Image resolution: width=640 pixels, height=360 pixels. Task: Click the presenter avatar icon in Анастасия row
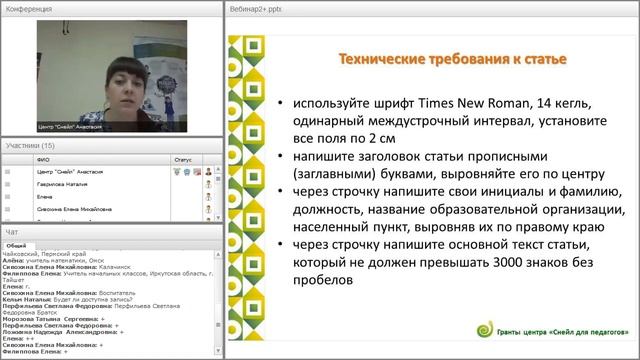pos(209,172)
